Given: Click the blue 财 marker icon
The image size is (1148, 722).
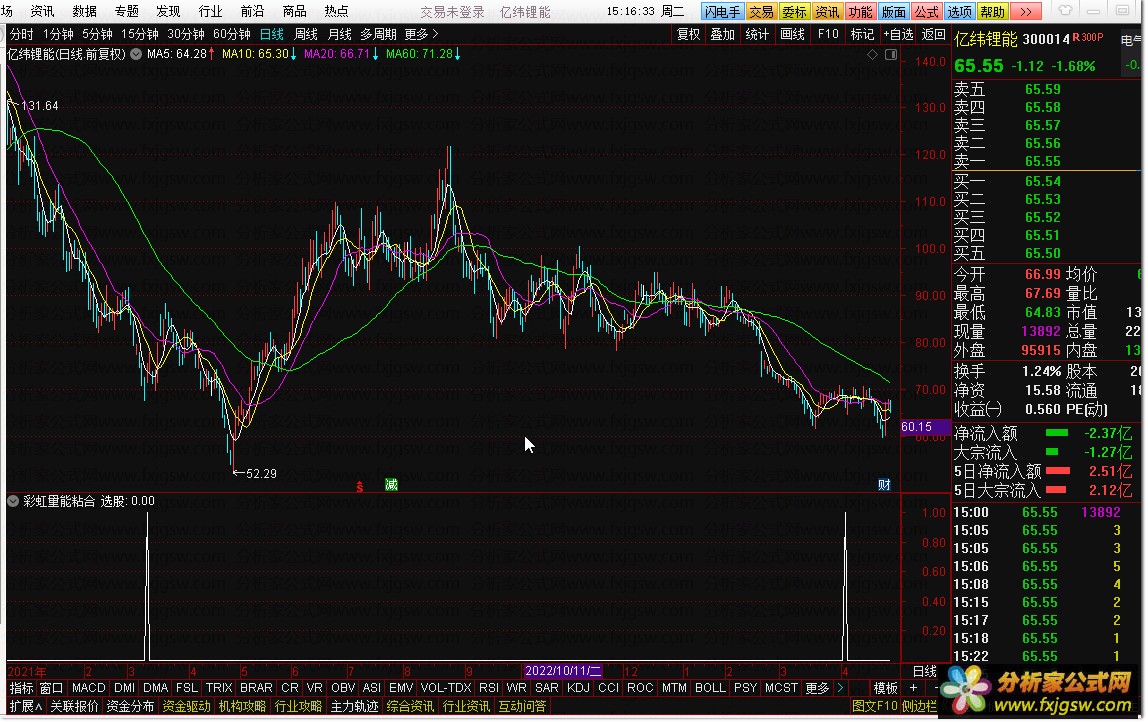Looking at the screenshot, I should 884,485.
